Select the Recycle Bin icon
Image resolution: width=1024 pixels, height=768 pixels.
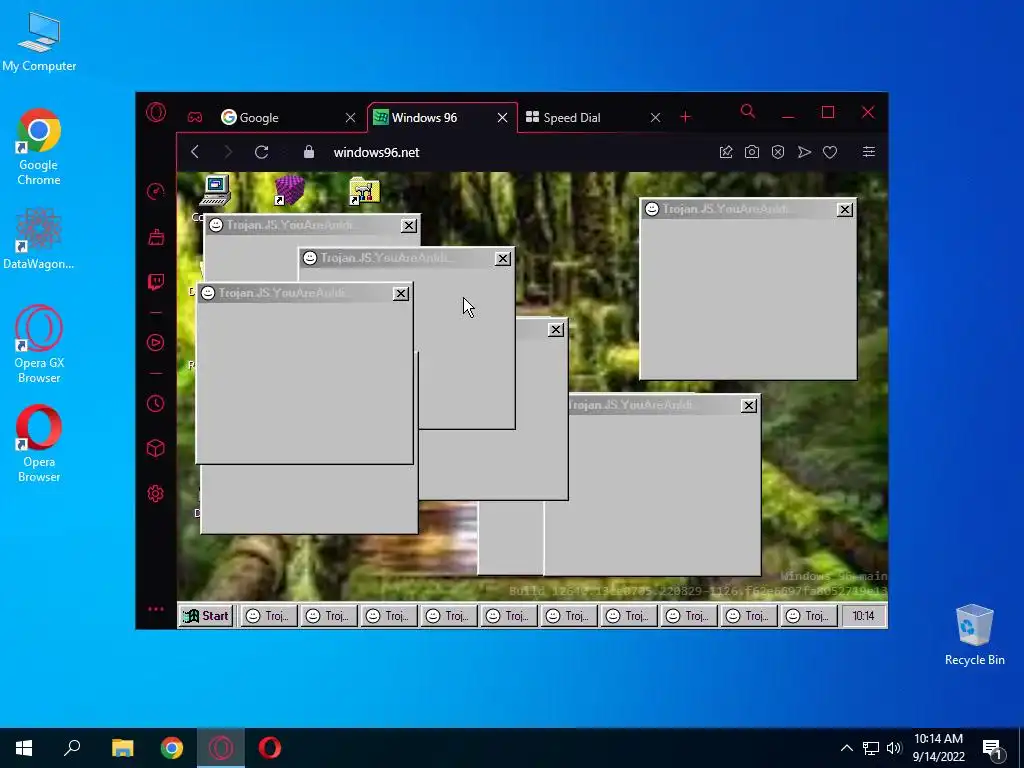(974, 635)
